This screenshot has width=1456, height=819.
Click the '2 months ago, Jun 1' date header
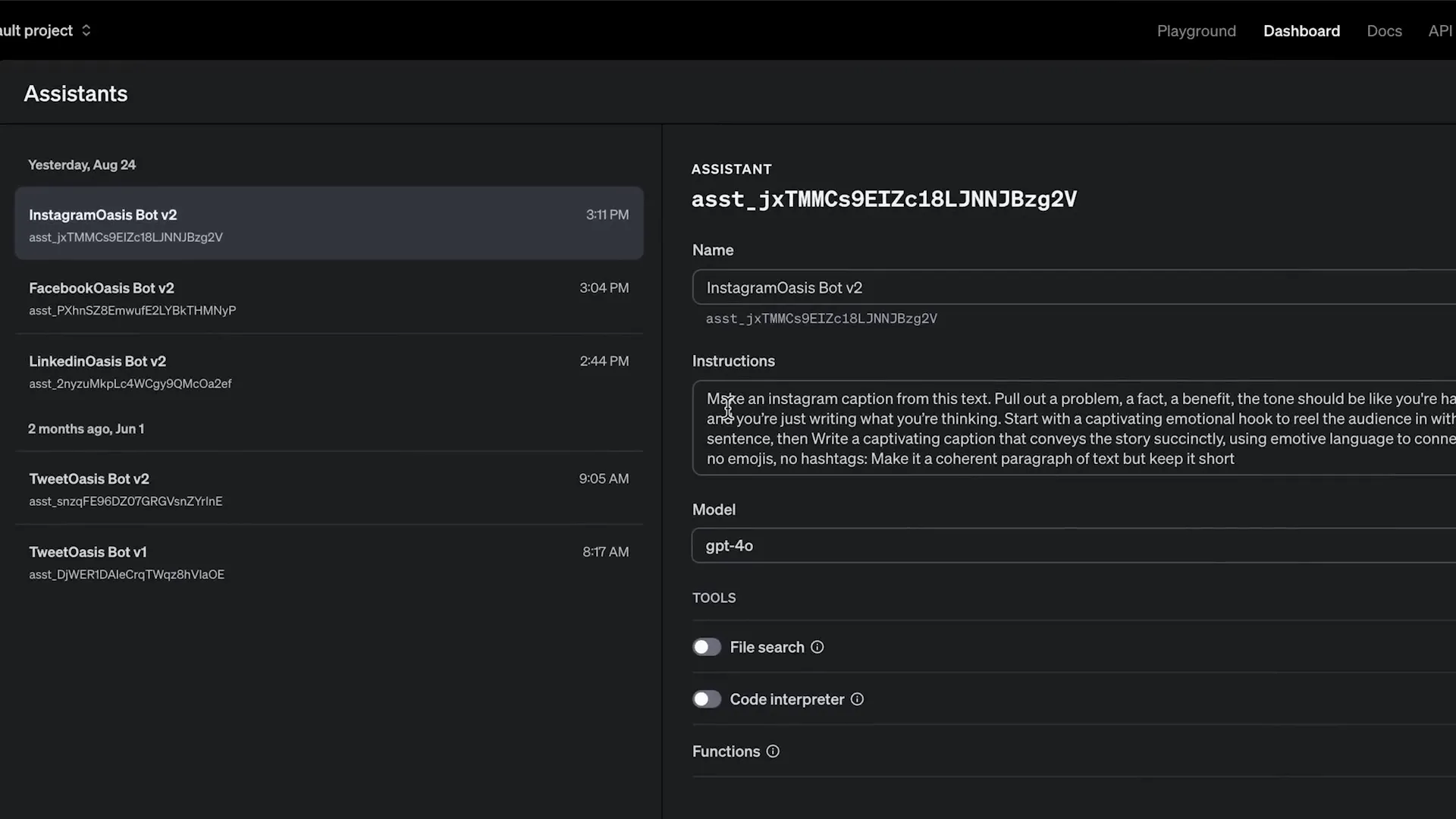coord(86,428)
